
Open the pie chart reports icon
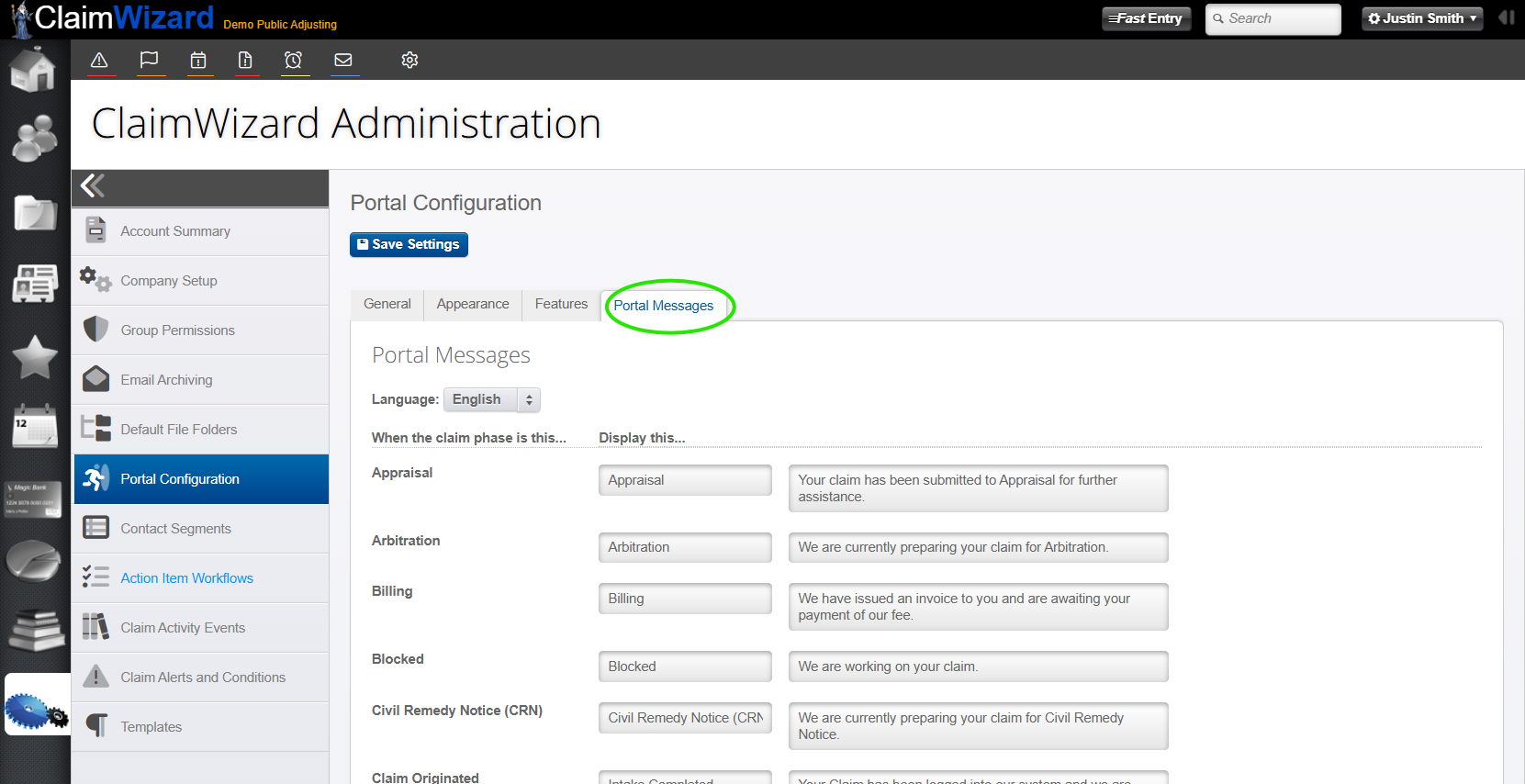pyautogui.click(x=33, y=562)
